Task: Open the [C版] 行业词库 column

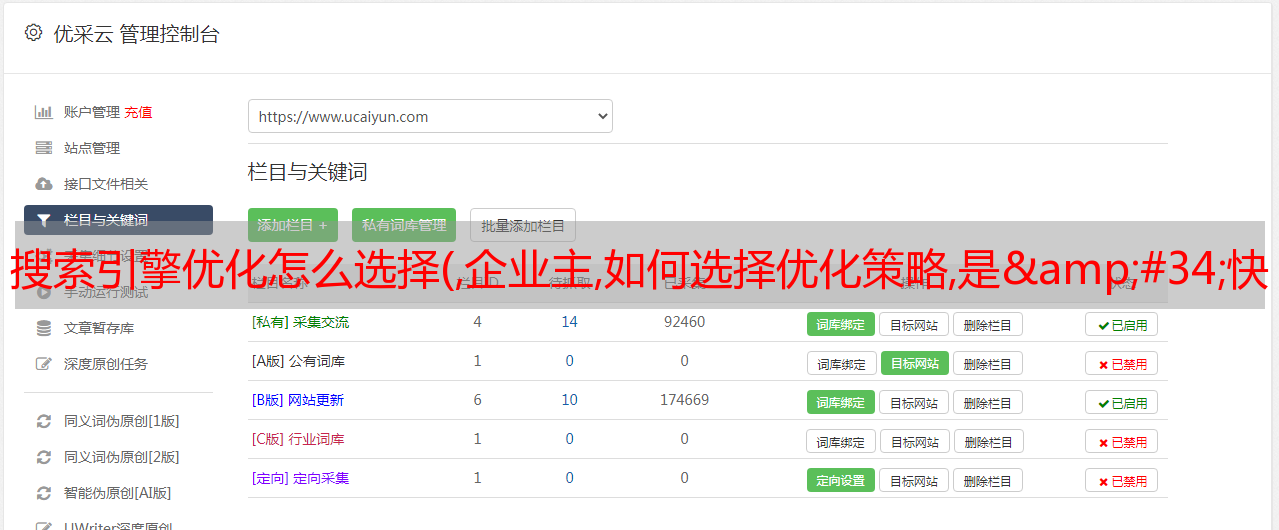Action: coord(298,439)
